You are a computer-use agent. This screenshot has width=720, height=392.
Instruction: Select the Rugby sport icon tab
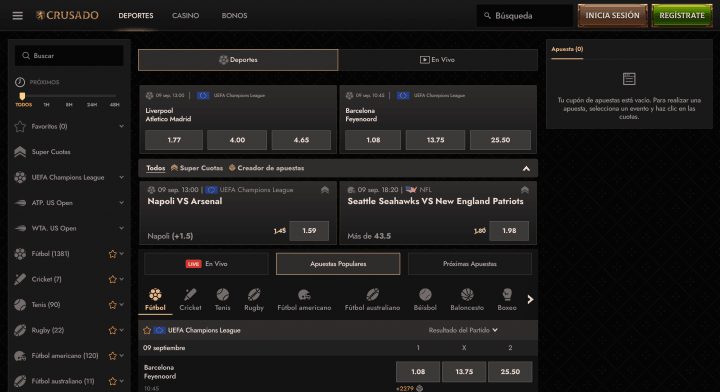pos(254,300)
